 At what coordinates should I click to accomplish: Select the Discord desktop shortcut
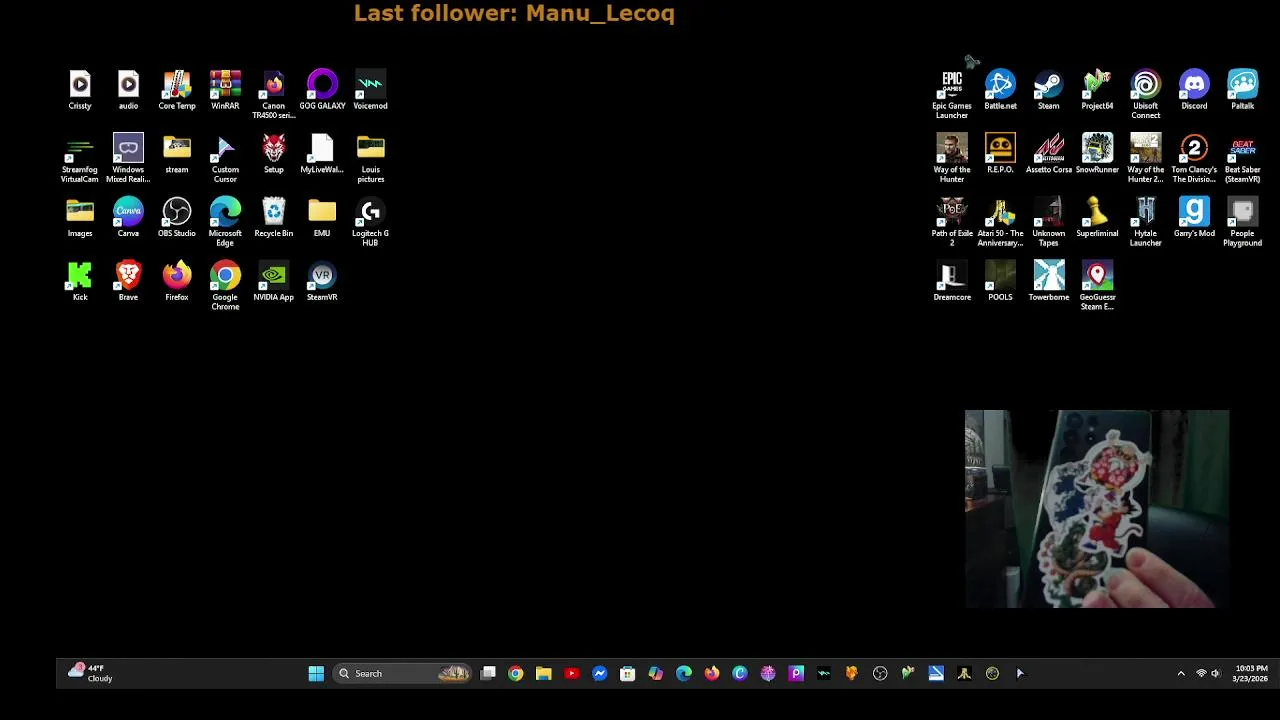click(1194, 90)
